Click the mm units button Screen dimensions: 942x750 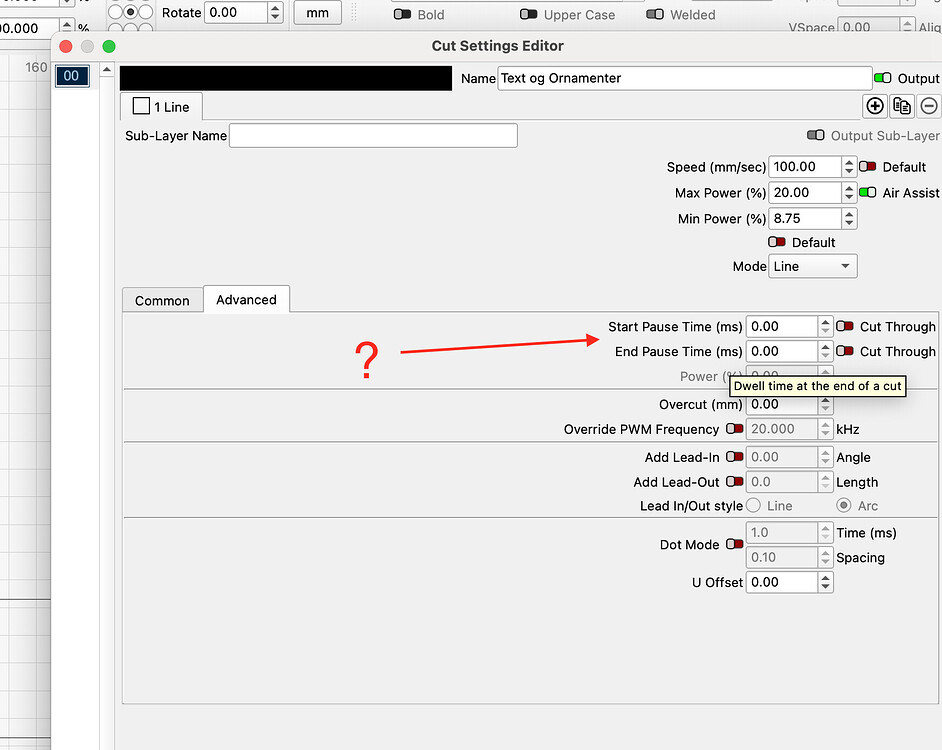point(317,13)
